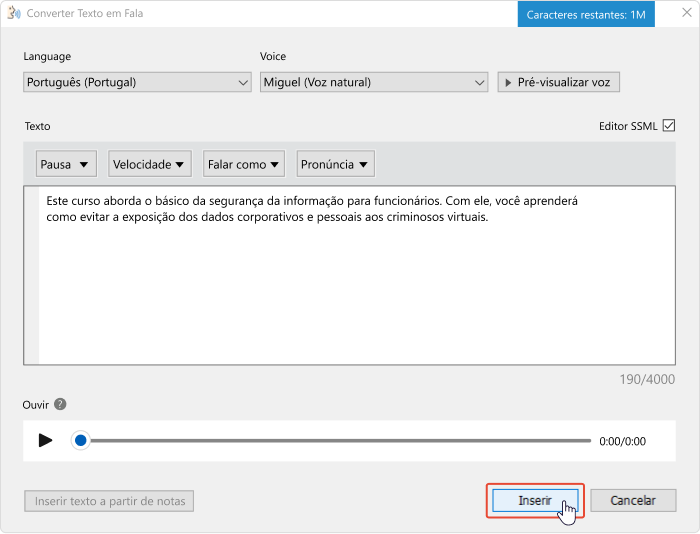Click the Inserir button

[x=535, y=501]
